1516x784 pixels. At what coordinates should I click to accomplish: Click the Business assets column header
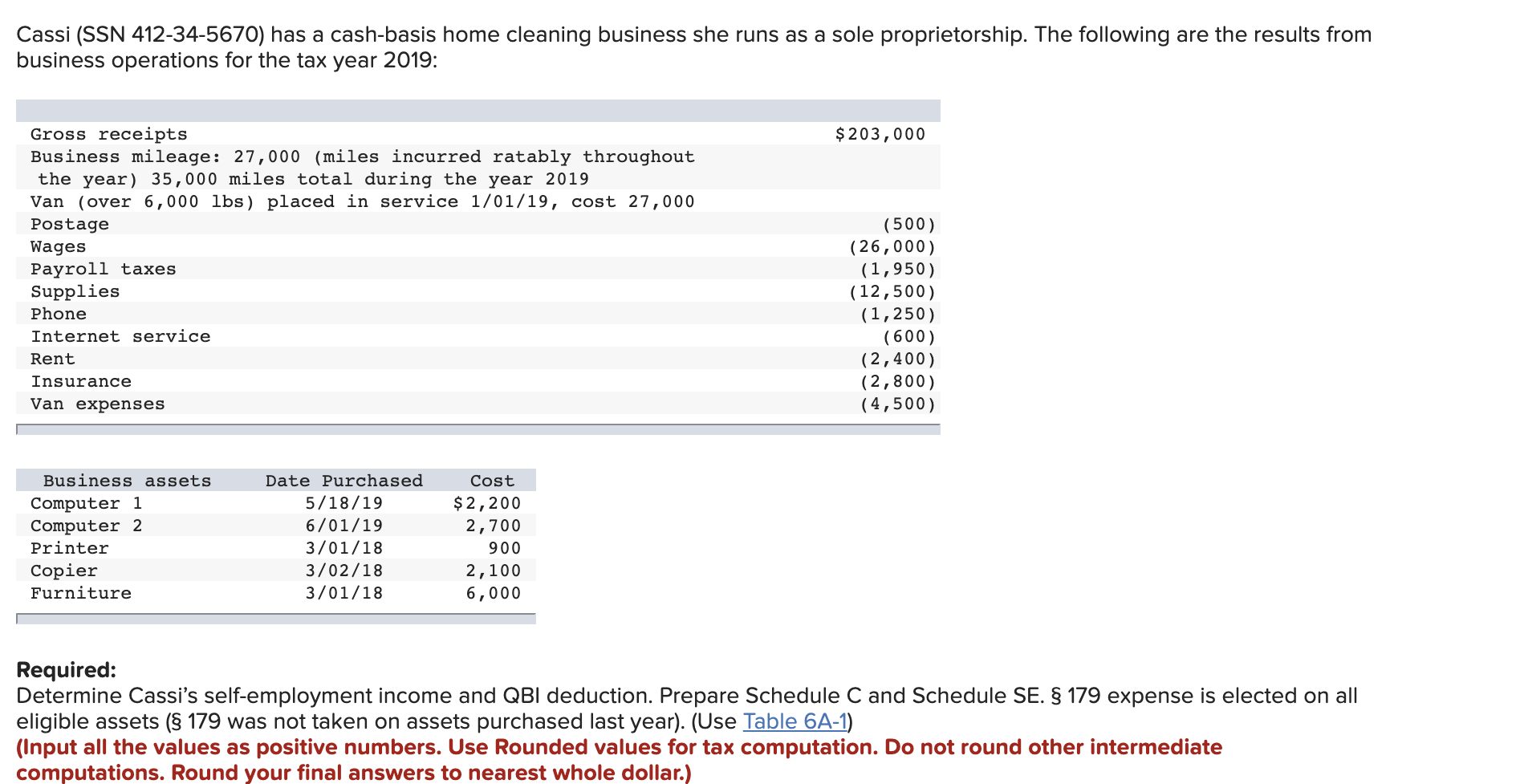click(x=127, y=481)
